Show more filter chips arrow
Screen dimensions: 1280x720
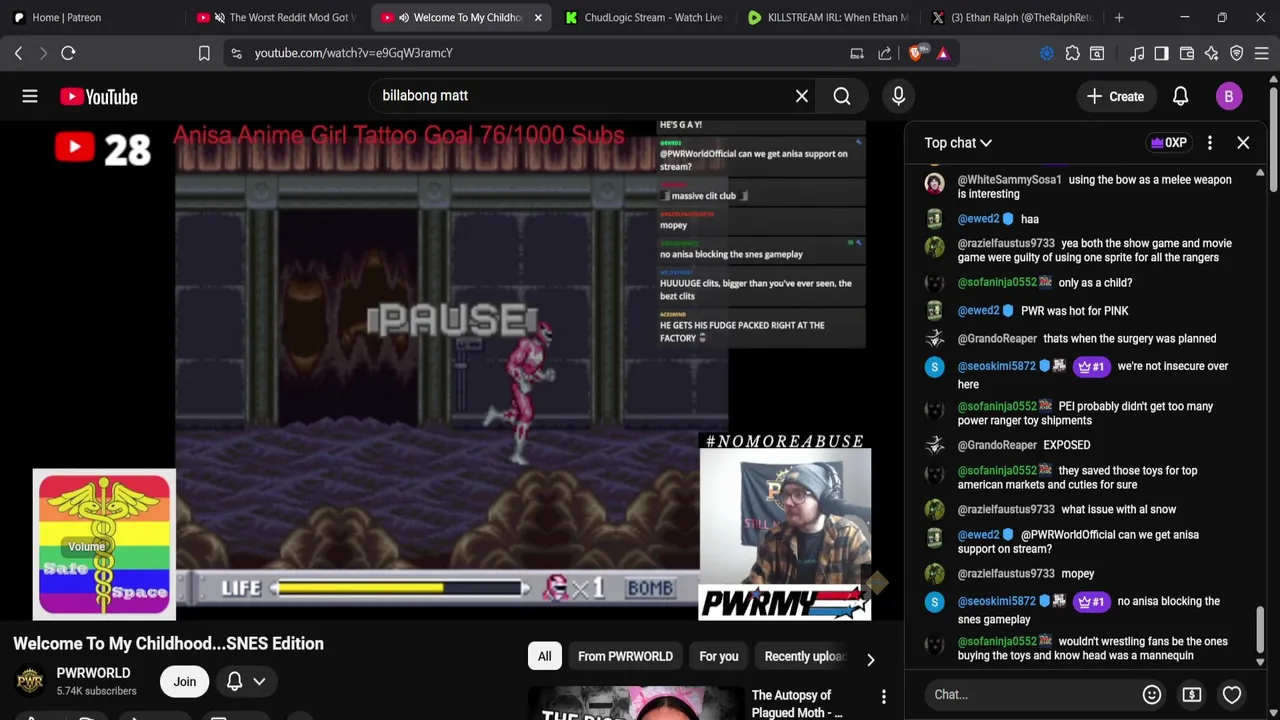[x=870, y=660]
